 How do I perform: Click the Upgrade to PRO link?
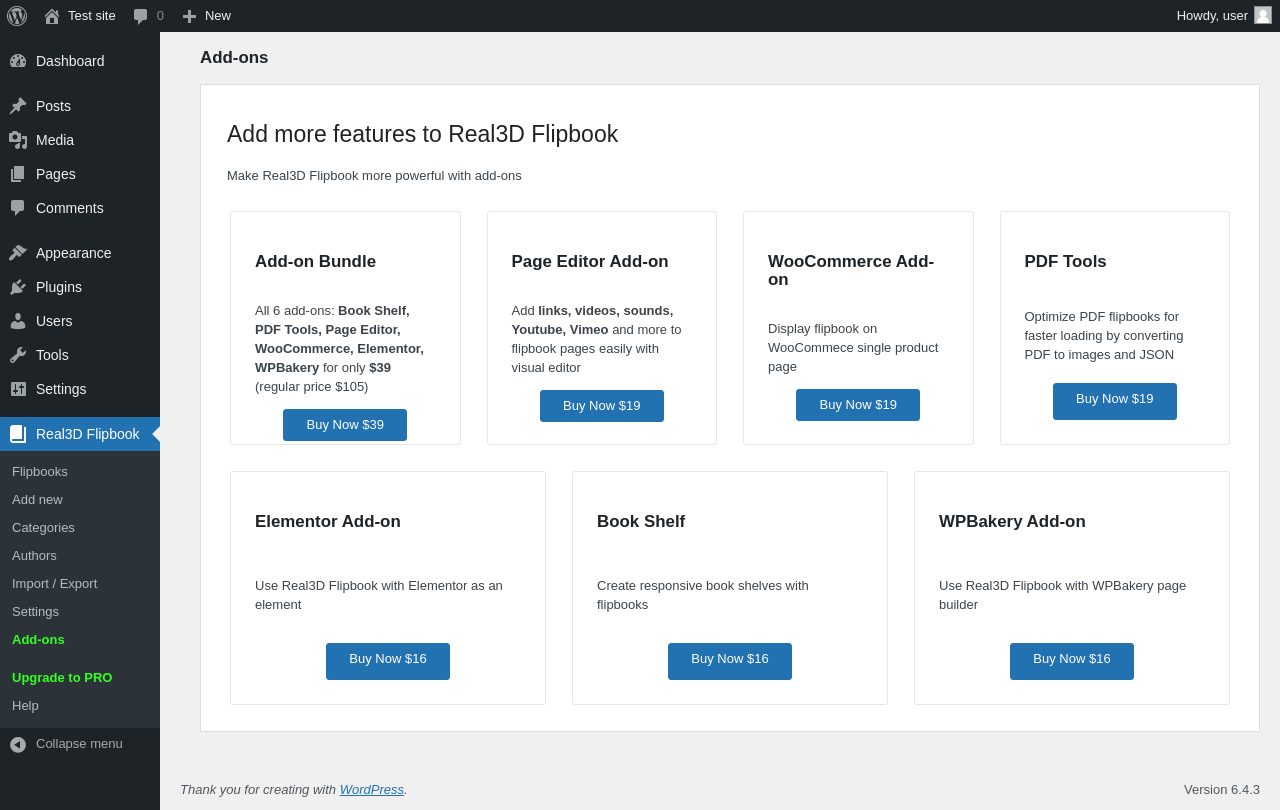tap(62, 678)
